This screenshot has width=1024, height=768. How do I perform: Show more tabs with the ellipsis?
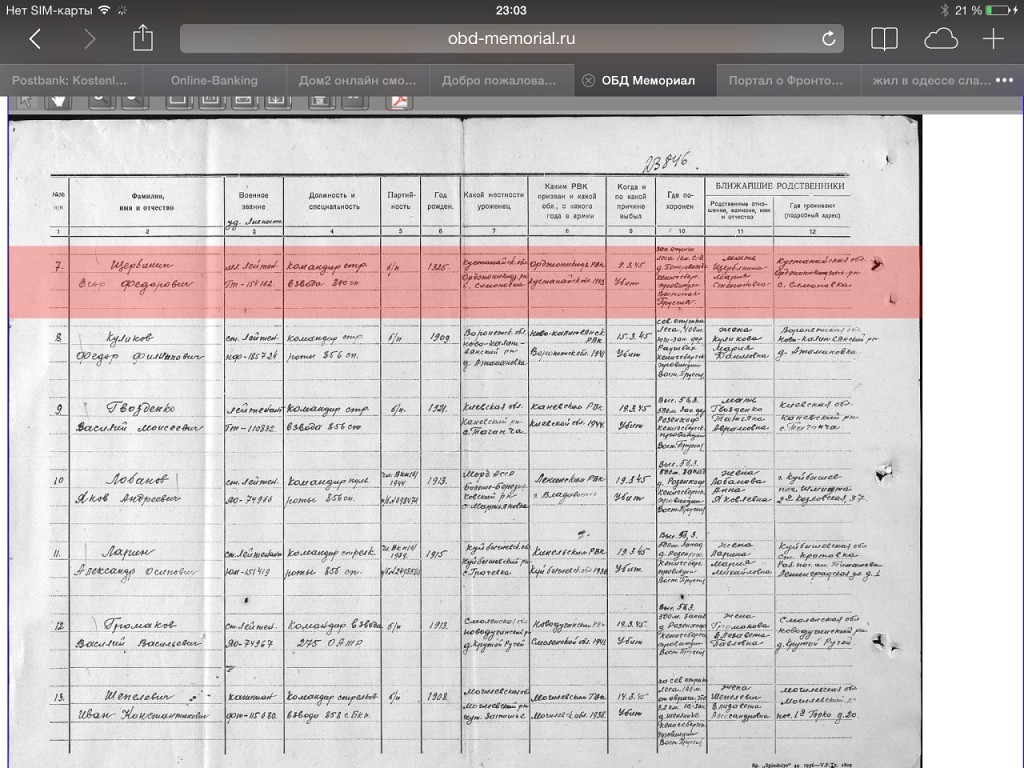tap(1004, 80)
